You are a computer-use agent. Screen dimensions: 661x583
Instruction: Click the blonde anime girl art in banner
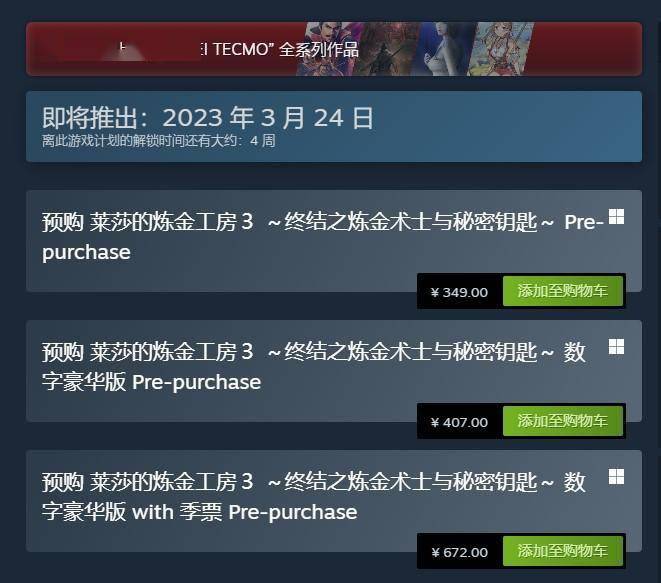tap(500, 49)
